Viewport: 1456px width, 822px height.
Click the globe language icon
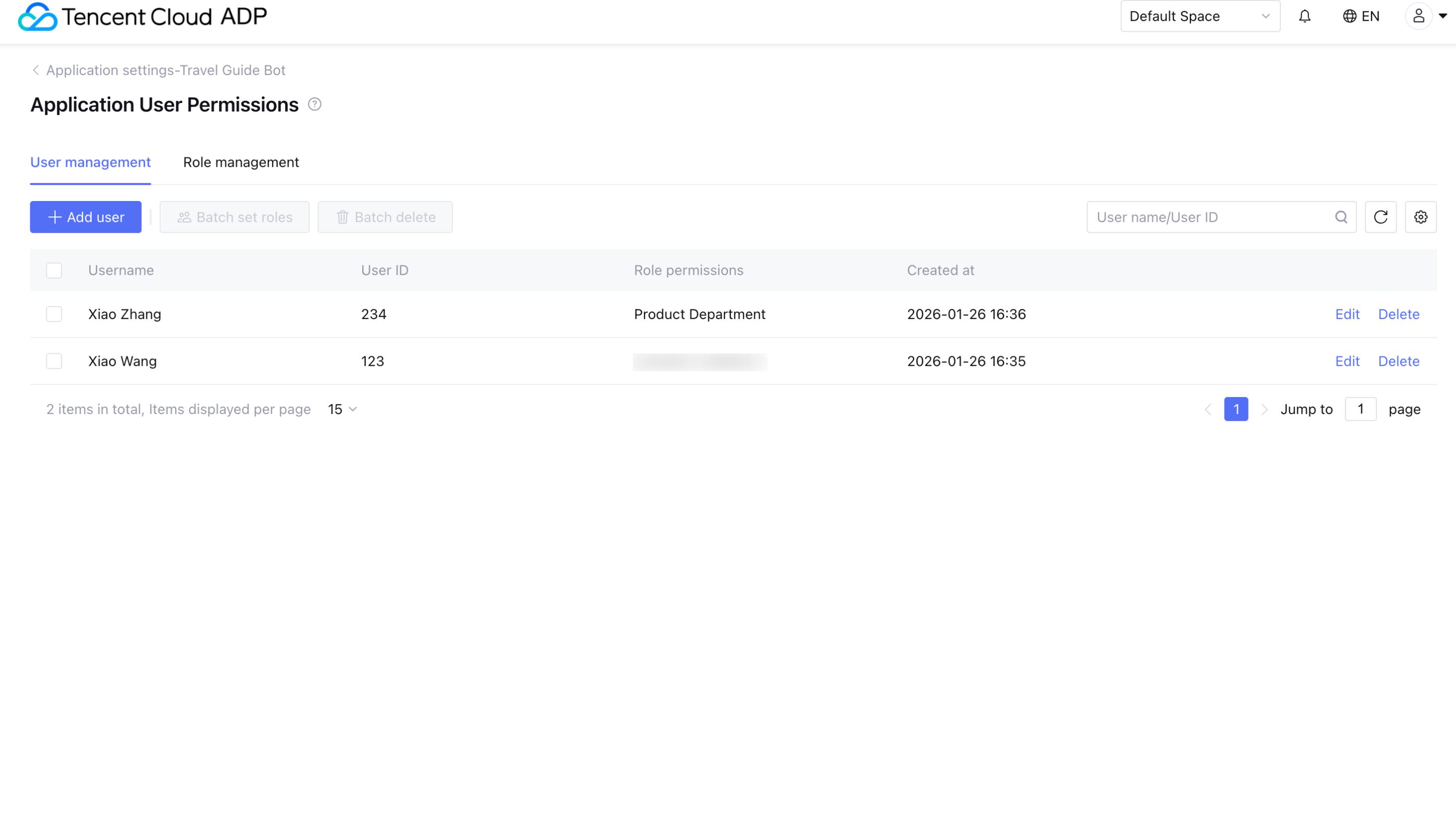(x=1349, y=16)
